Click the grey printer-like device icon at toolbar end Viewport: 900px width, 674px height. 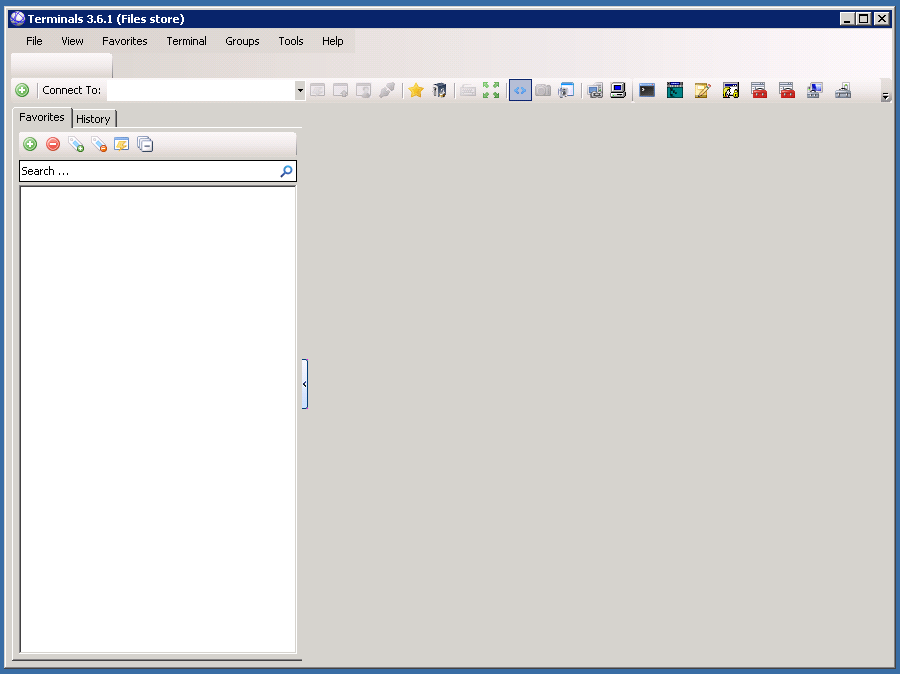pyautogui.click(x=843, y=90)
